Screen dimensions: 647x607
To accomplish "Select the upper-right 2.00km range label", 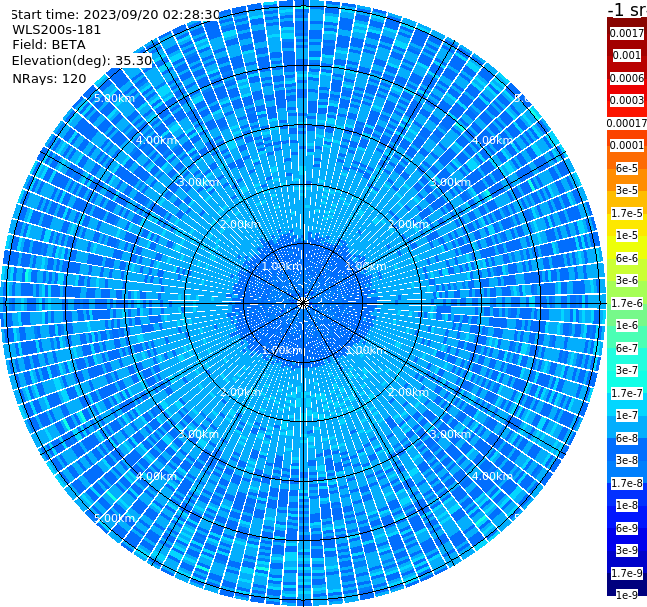I will [409, 224].
